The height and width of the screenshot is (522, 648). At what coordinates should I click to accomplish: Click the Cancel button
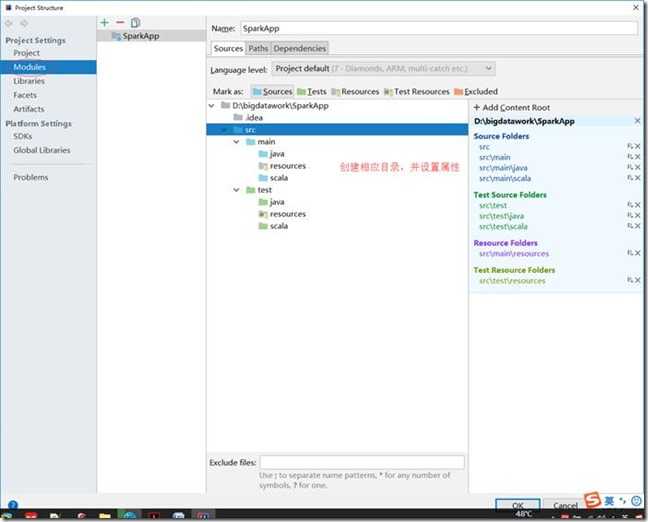click(x=565, y=505)
